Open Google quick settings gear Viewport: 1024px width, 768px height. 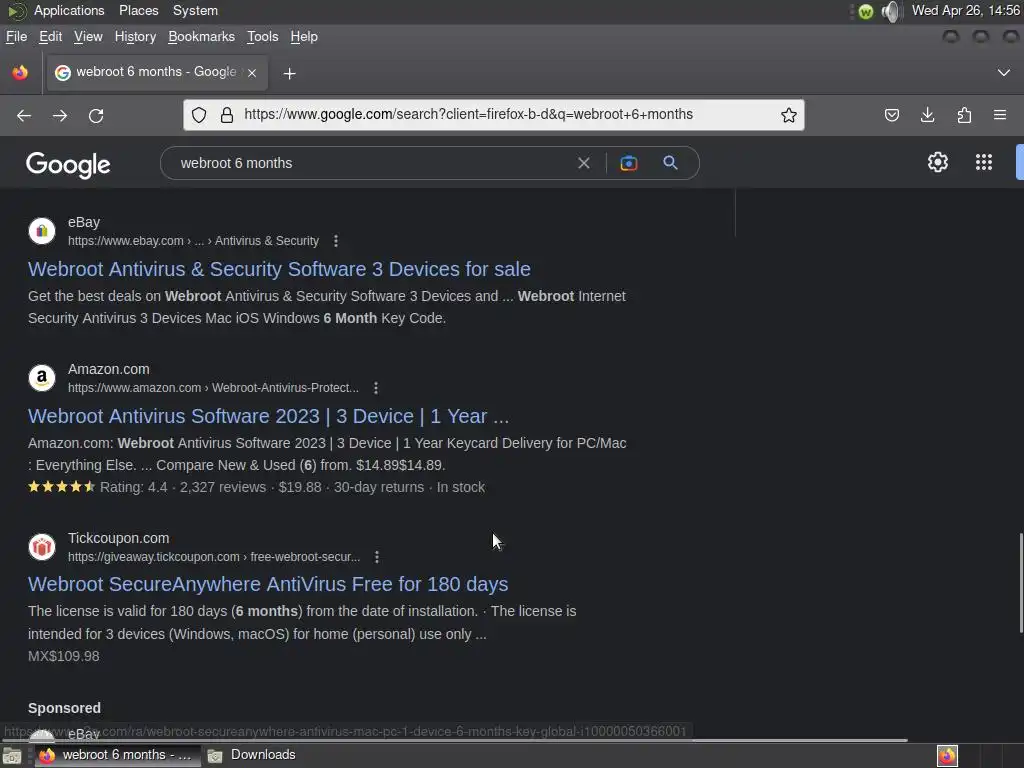pyautogui.click(x=938, y=162)
